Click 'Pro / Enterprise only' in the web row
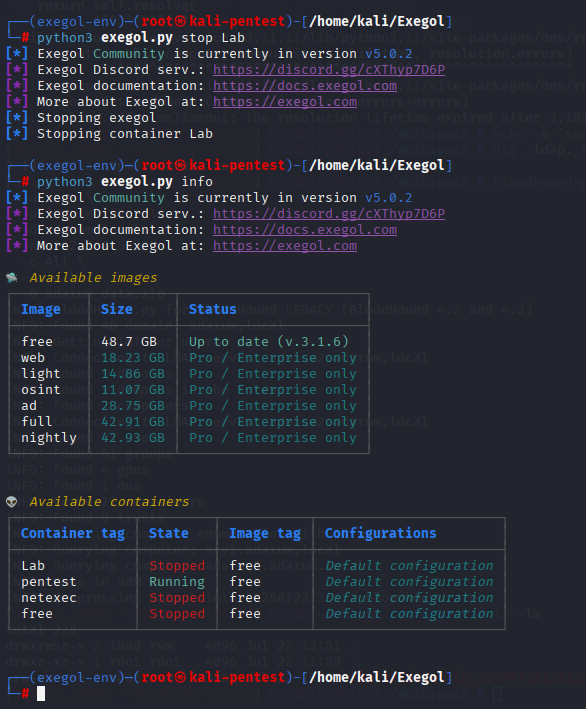Screen dimensions: 586x709 click(x=273, y=358)
